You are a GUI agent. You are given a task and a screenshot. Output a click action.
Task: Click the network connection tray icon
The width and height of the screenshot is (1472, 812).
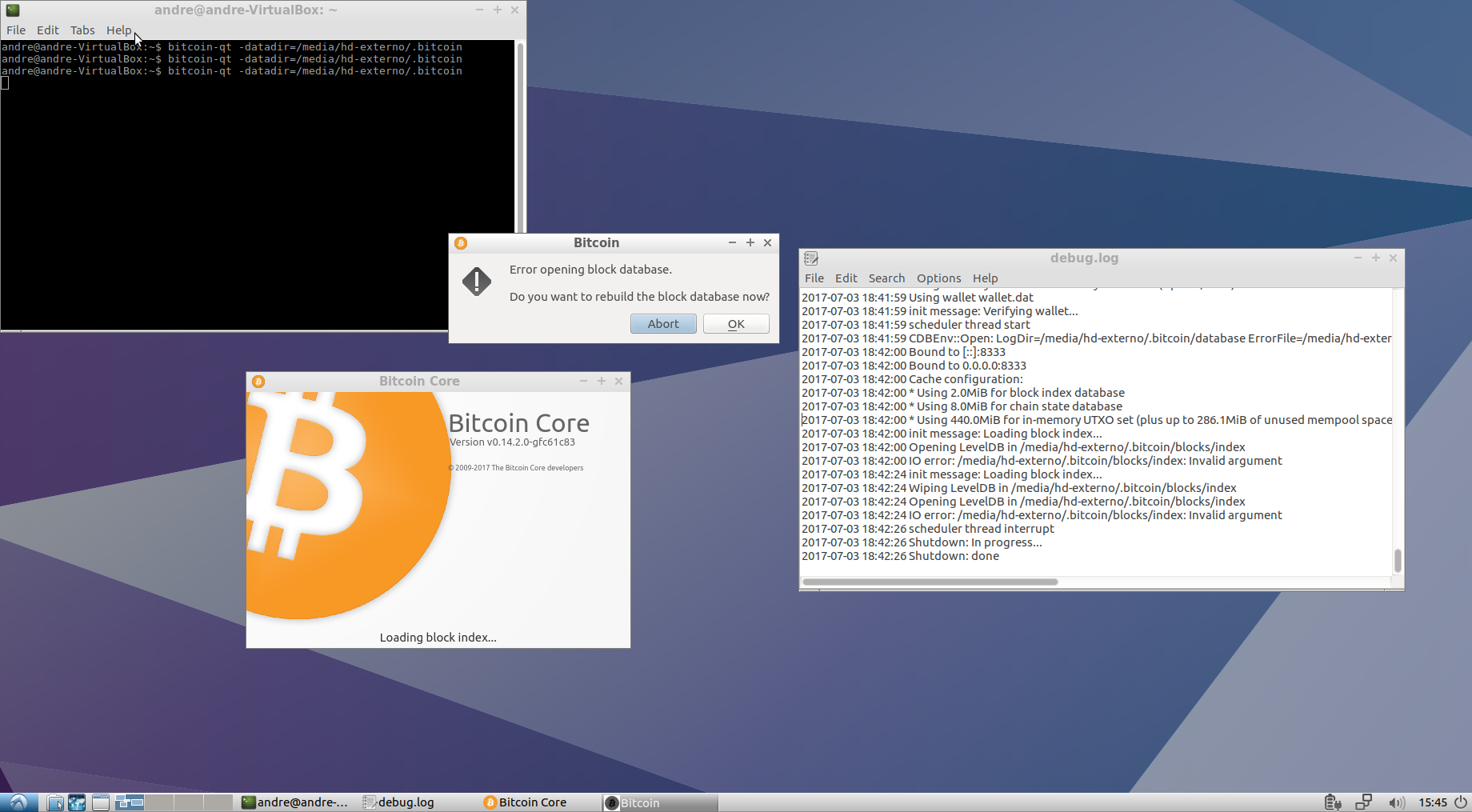click(x=1364, y=802)
